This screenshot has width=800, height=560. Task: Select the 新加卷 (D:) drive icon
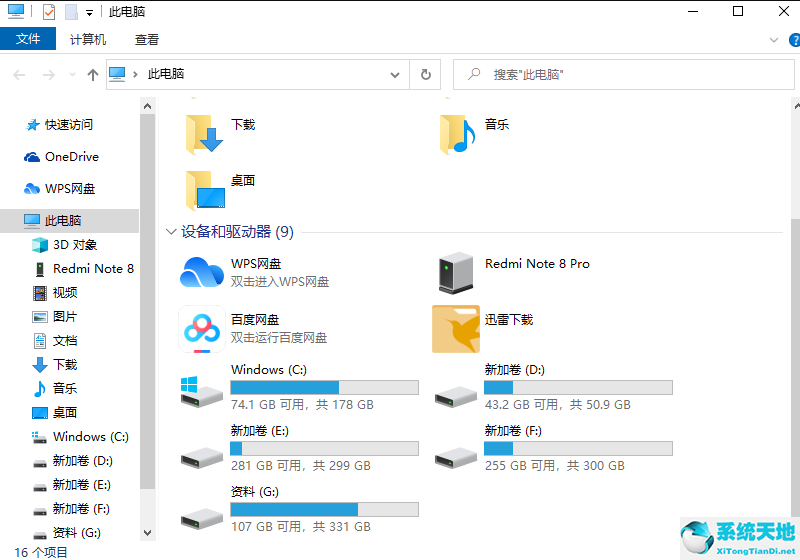tap(456, 396)
